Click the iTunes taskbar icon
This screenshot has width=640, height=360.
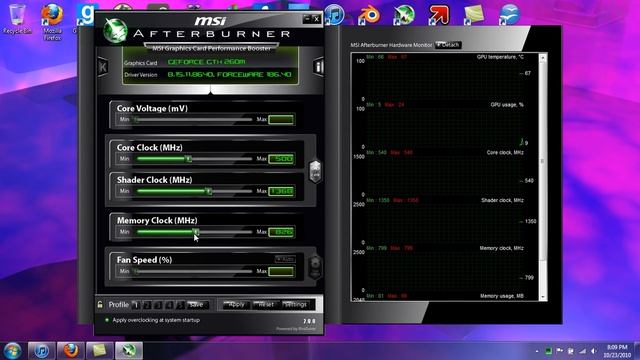(41, 351)
